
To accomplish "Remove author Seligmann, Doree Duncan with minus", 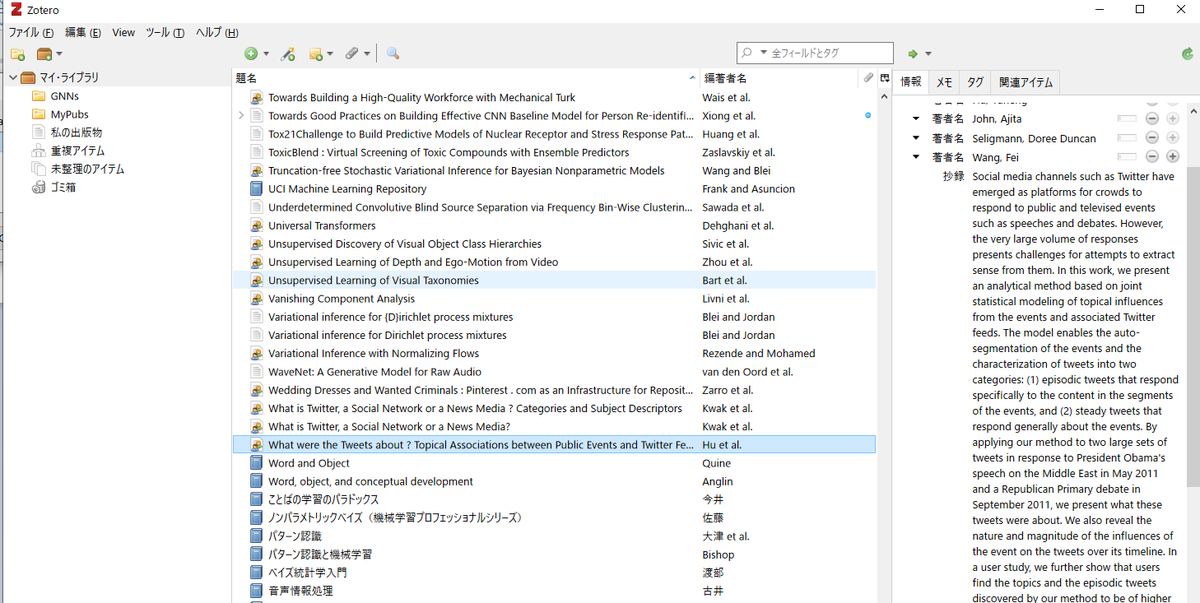I will tap(1152, 138).
